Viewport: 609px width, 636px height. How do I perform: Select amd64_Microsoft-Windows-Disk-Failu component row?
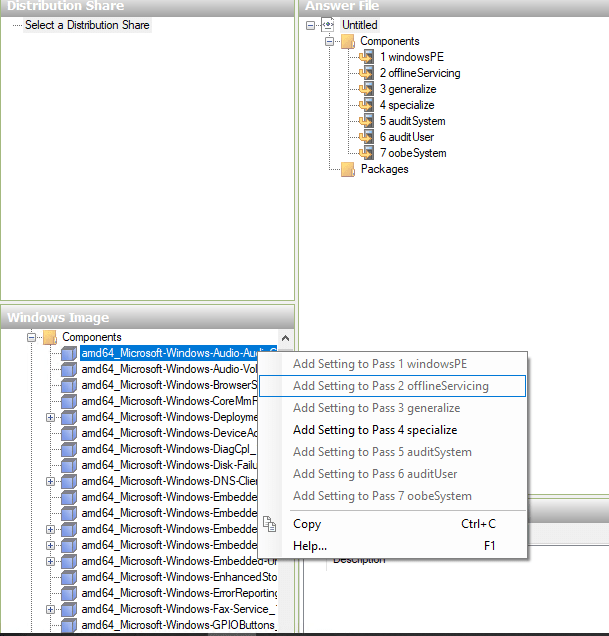pyautogui.click(x=169, y=465)
